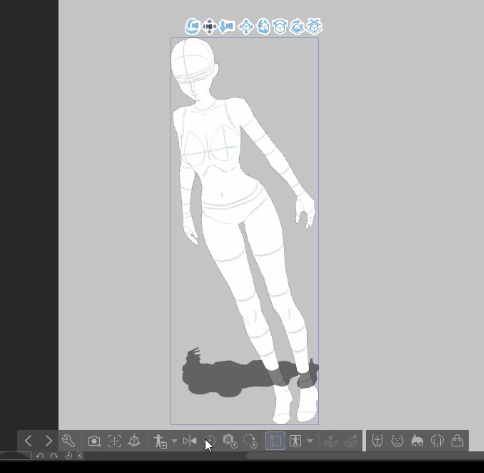
Task: Open the facial expression face icon
Action: (x=397, y=441)
